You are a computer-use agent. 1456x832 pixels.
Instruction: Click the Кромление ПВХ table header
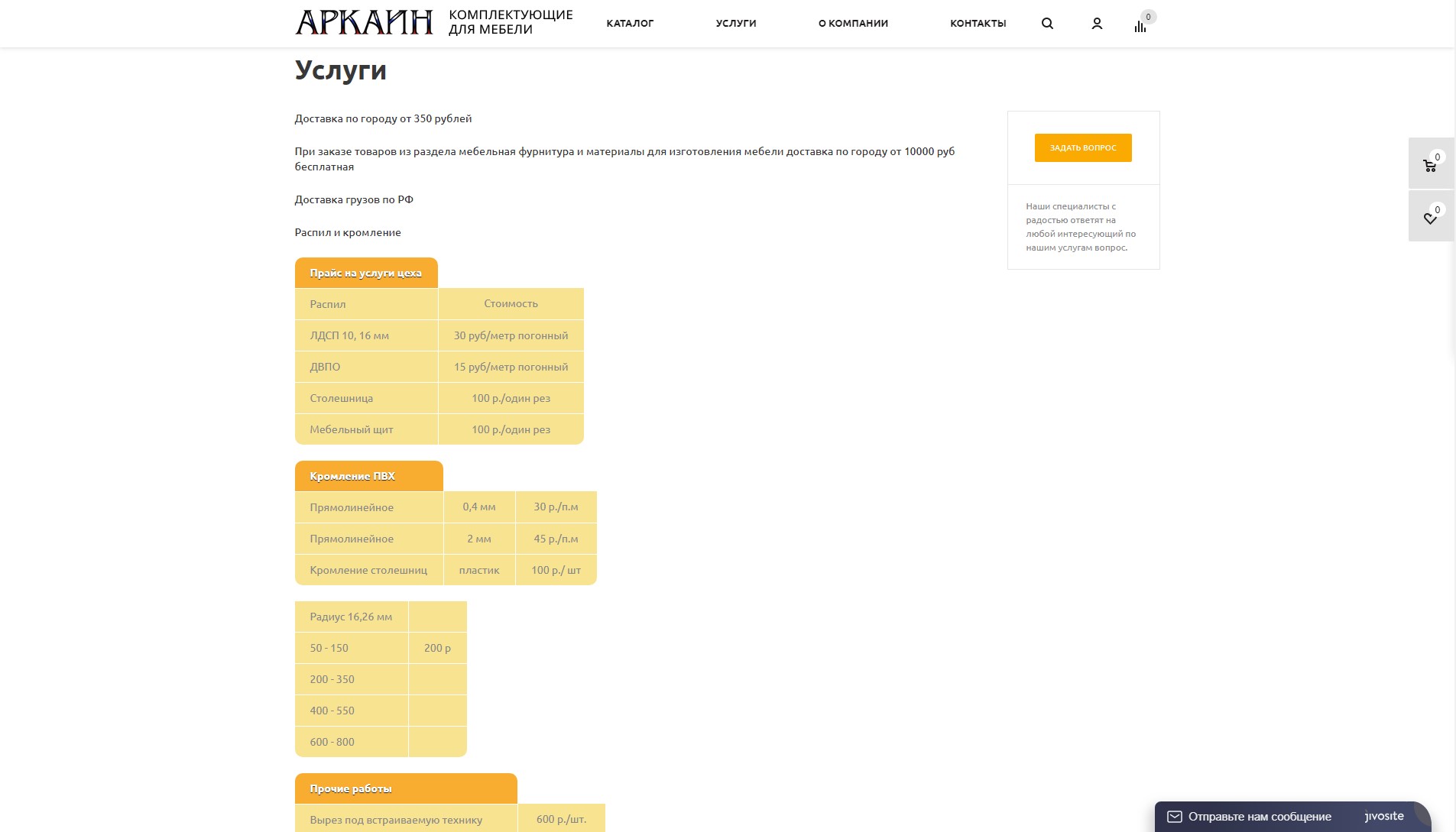click(x=368, y=476)
